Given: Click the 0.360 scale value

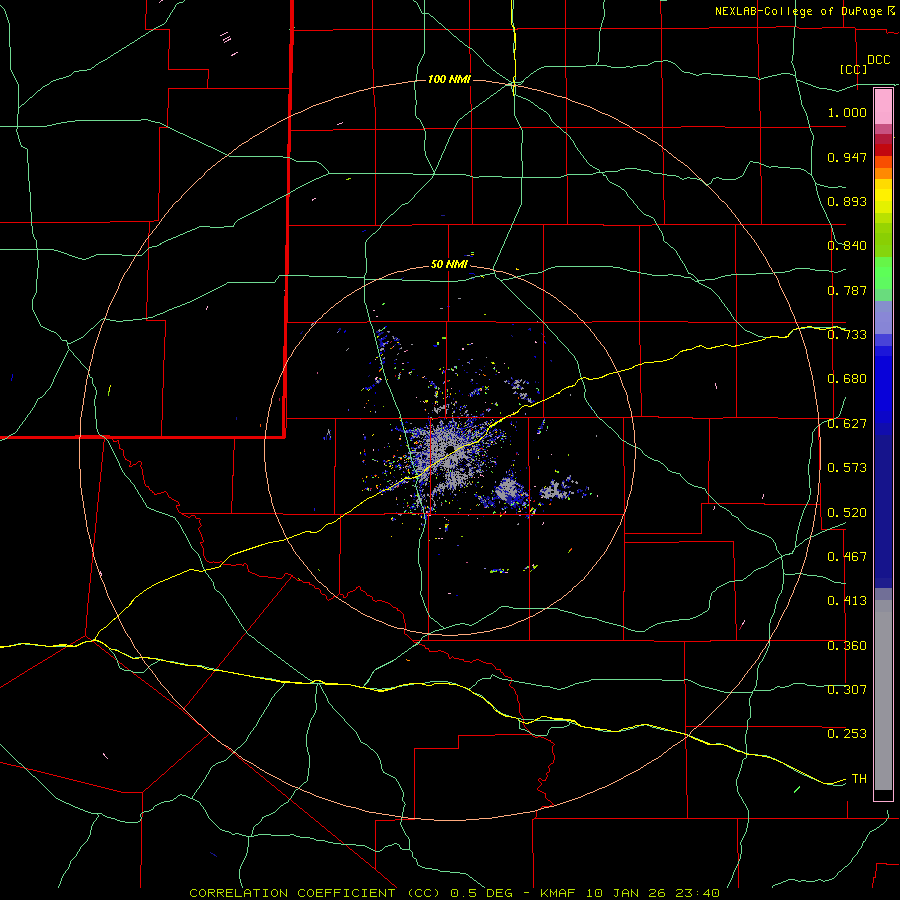Looking at the screenshot, I should (x=847, y=646).
